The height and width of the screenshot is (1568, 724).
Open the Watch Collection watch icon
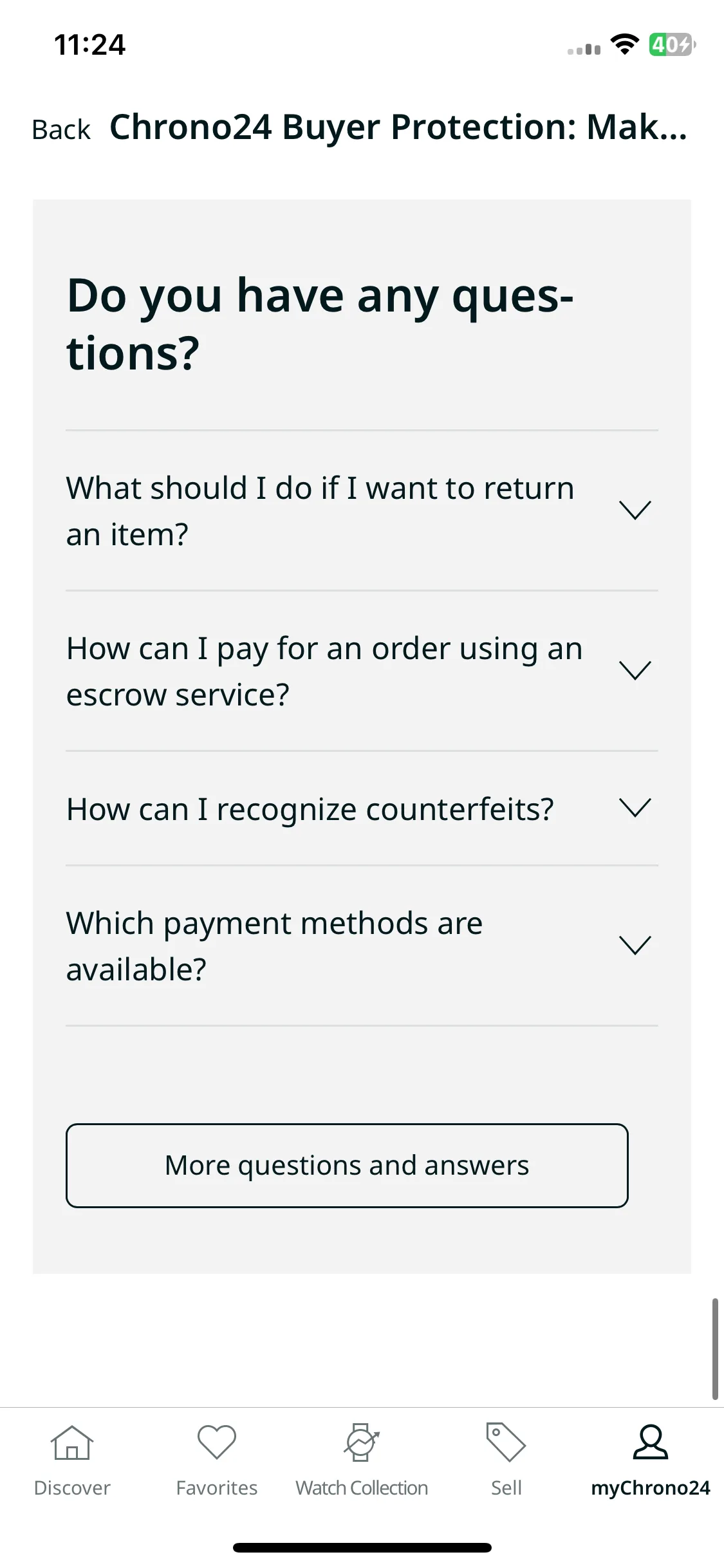click(x=362, y=1442)
